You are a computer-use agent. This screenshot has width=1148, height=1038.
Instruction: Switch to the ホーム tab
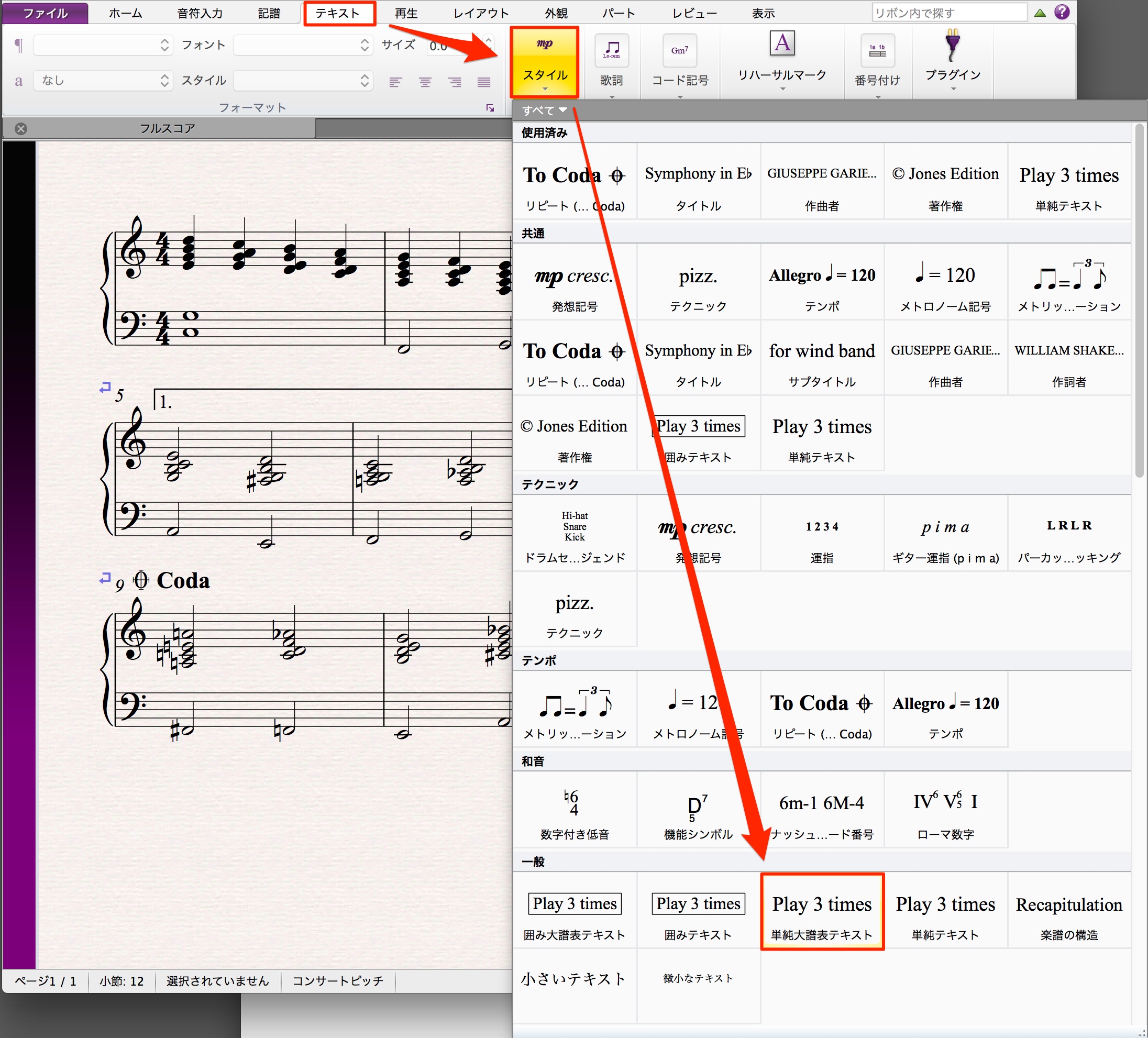[x=125, y=13]
